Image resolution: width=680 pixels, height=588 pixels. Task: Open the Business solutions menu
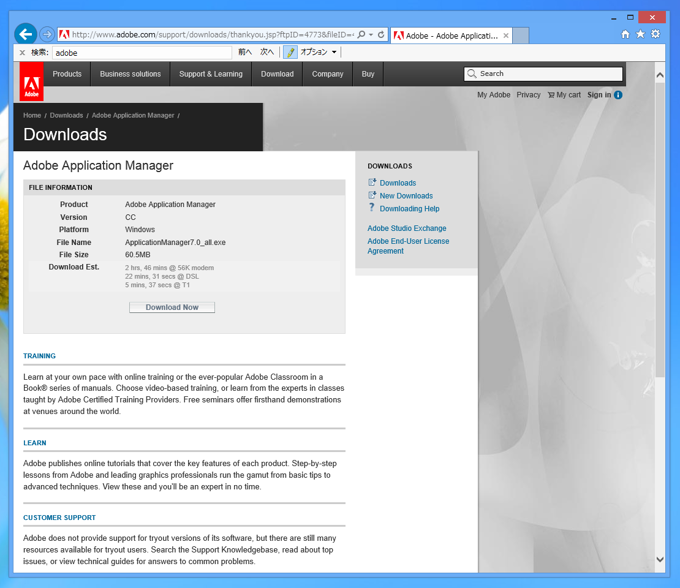[x=130, y=74]
